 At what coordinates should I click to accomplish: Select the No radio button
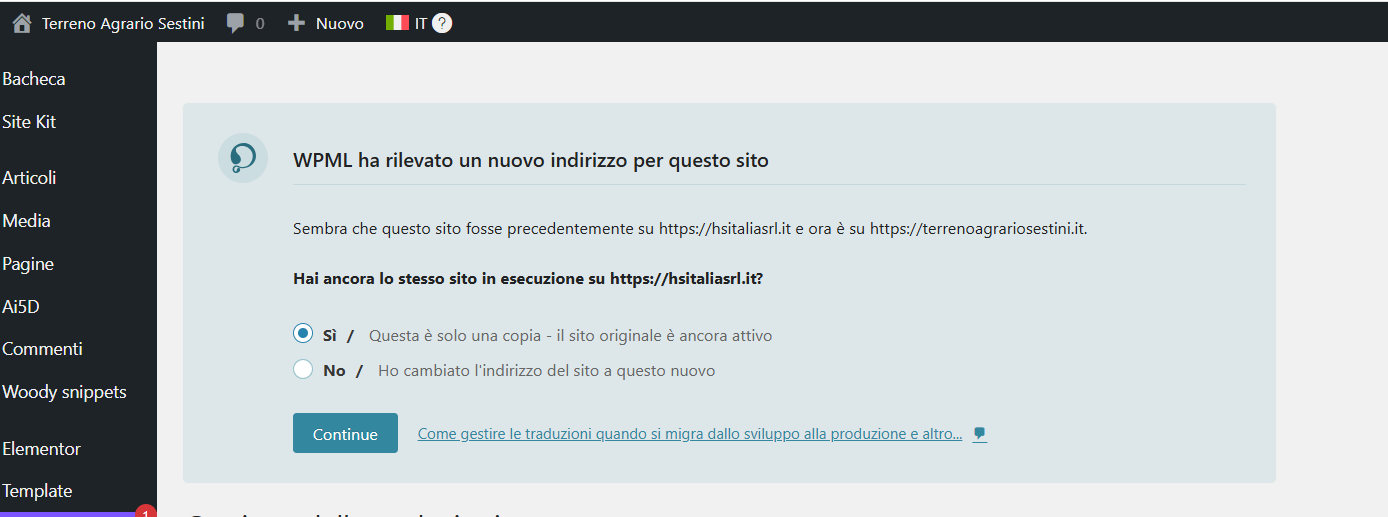[303, 369]
